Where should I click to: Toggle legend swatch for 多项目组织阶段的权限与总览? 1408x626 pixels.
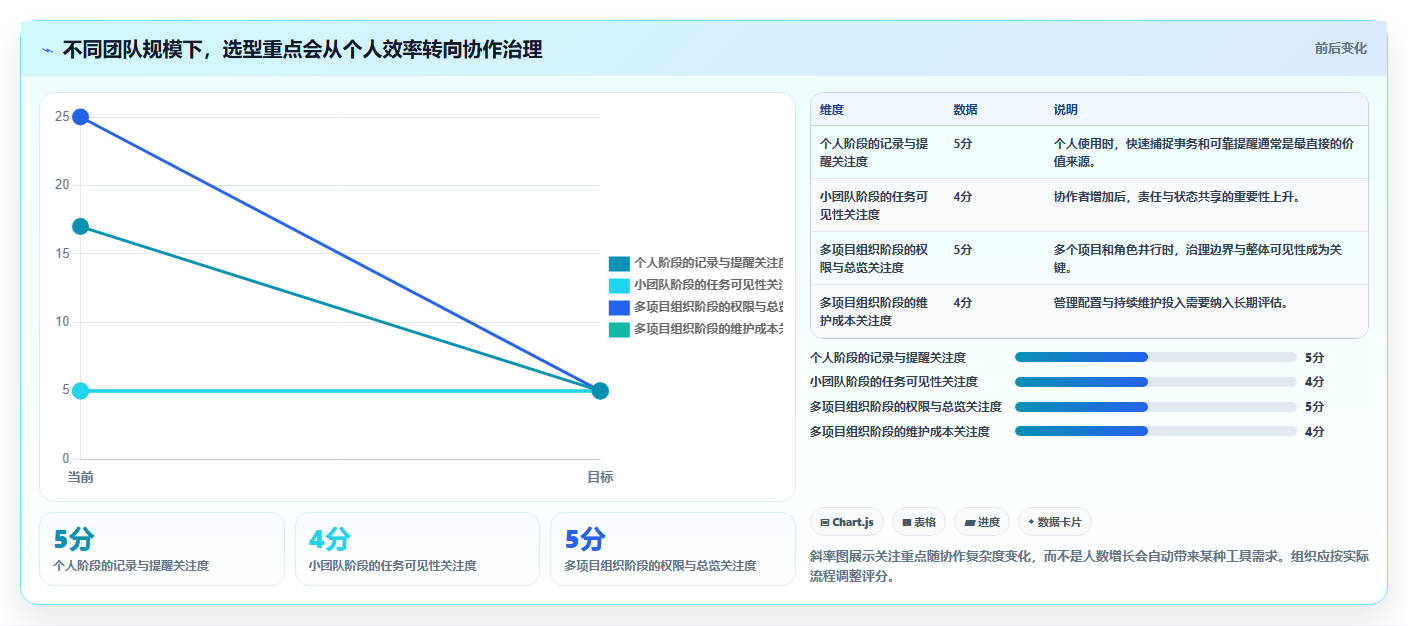coord(619,308)
